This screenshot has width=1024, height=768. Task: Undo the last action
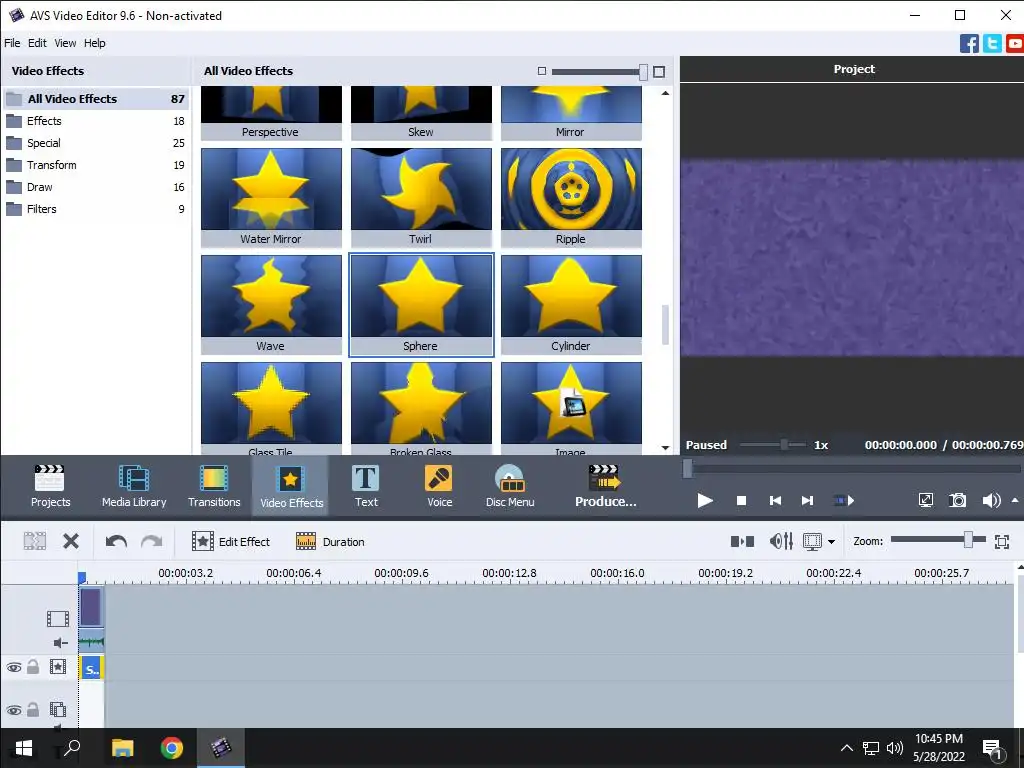[x=116, y=541]
